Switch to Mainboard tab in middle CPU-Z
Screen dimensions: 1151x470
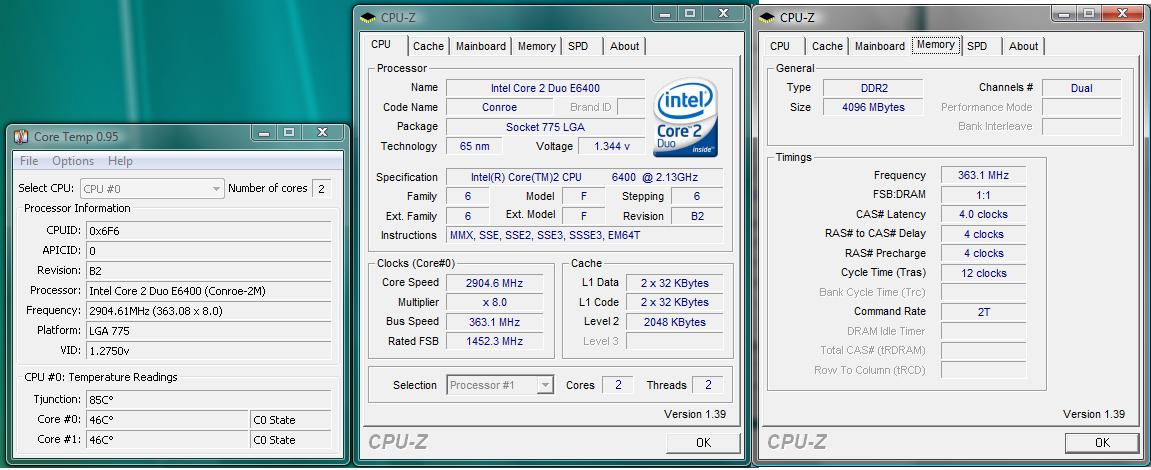pos(481,46)
